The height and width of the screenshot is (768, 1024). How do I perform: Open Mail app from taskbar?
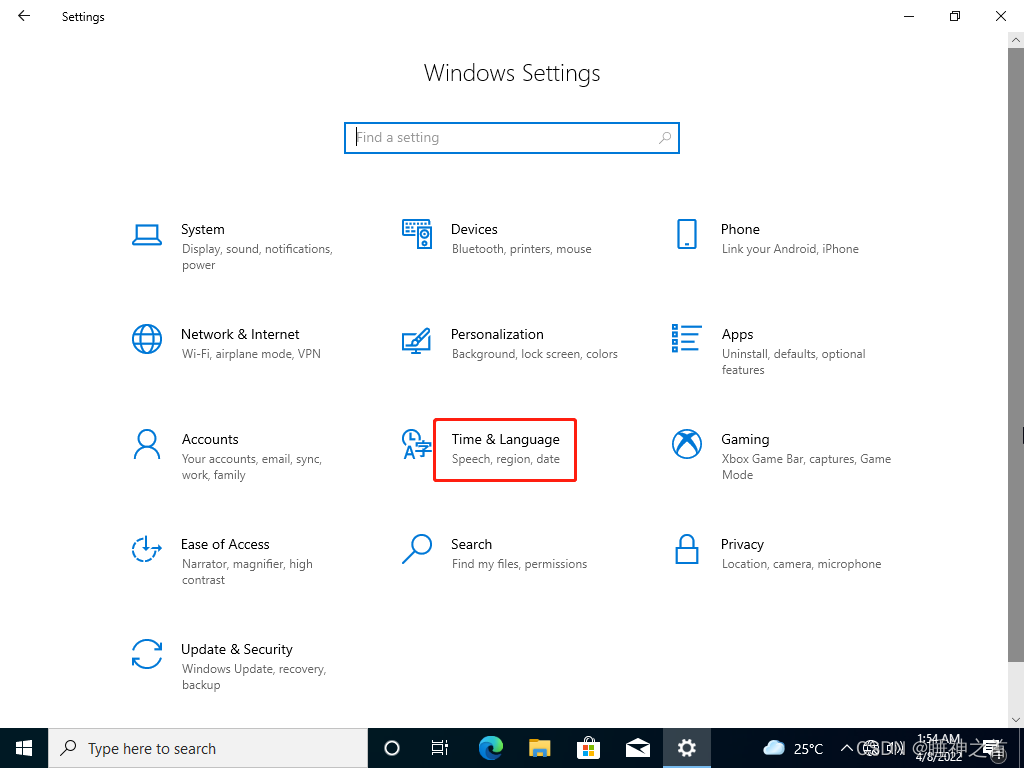(637, 748)
